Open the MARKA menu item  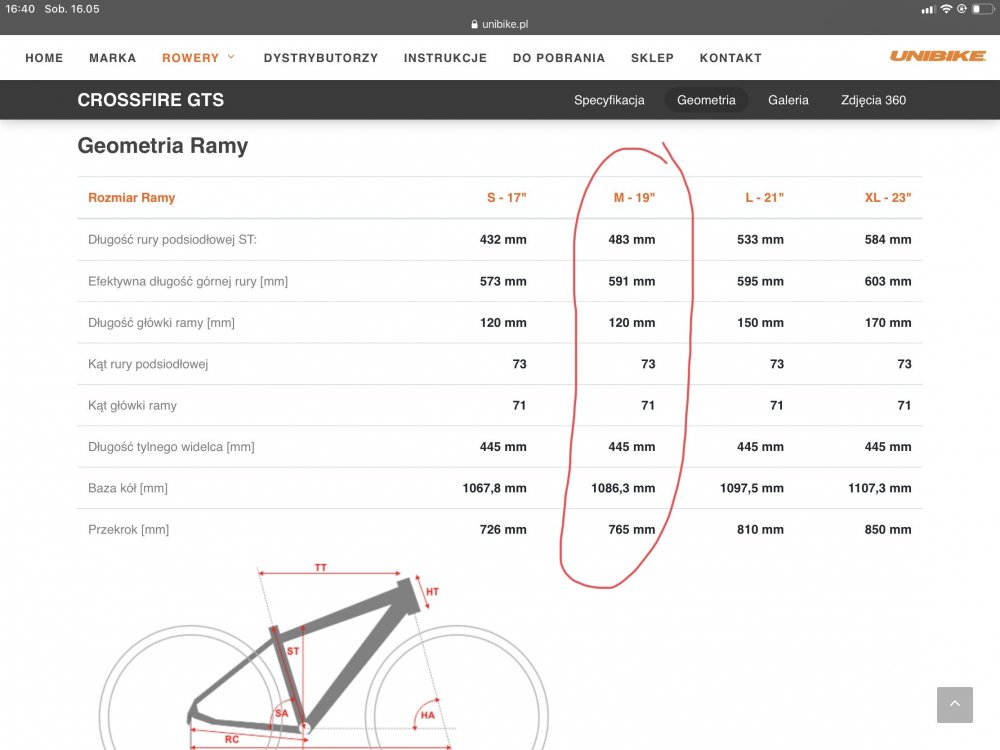(x=113, y=58)
